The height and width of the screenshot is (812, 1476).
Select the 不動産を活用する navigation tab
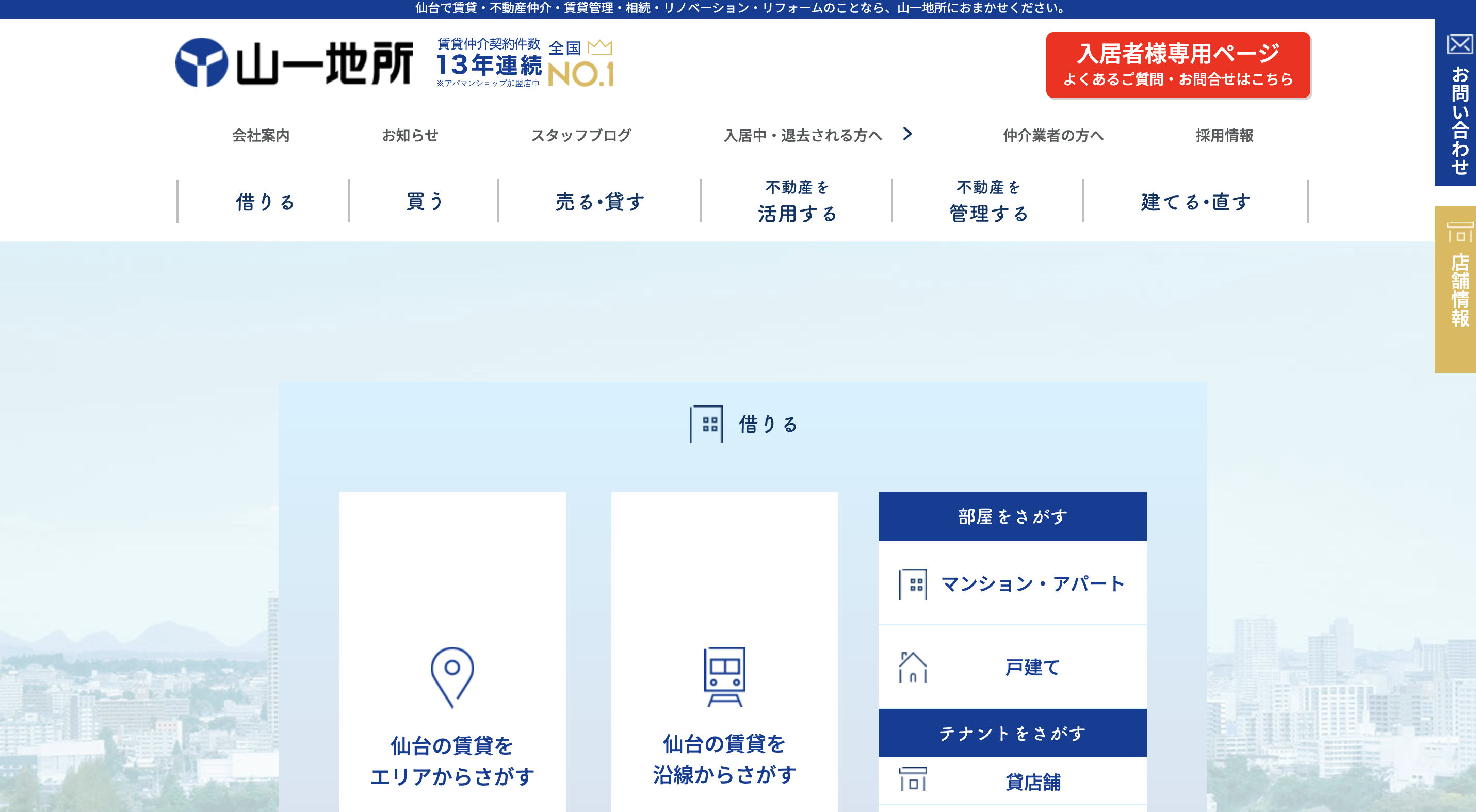coord(797,201)
